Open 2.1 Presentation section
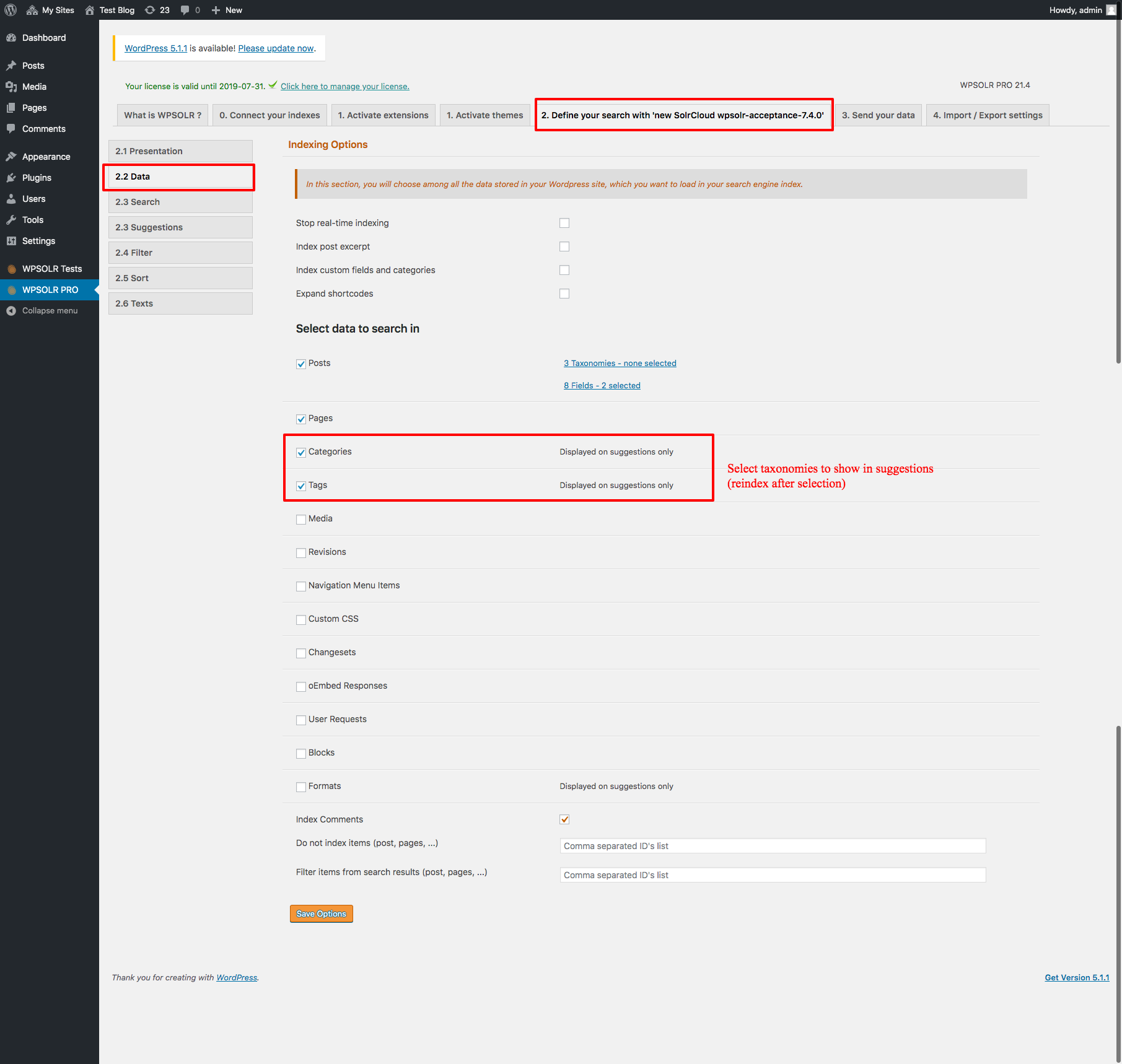 pos(180,151)
